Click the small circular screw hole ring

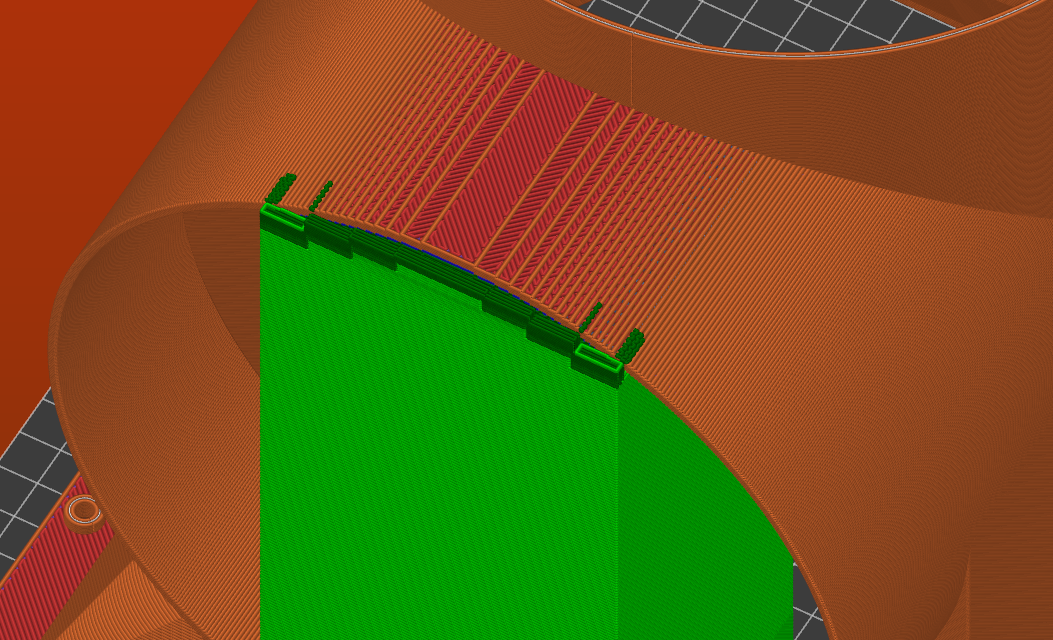[84, 510]
